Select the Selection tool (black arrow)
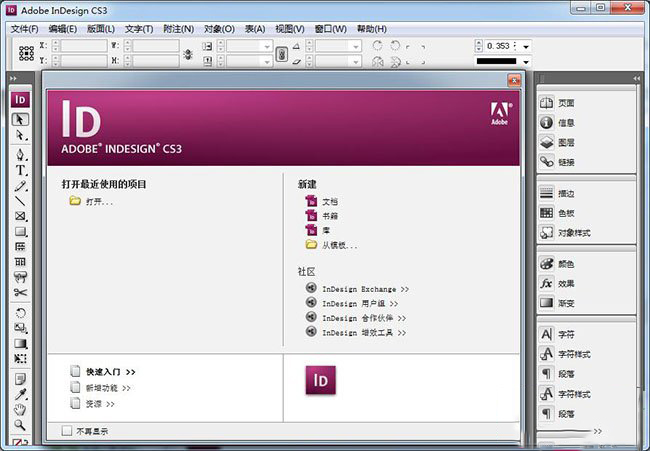Image resolution: width=650 pixels, height=451 pixels. click(20, 119)
